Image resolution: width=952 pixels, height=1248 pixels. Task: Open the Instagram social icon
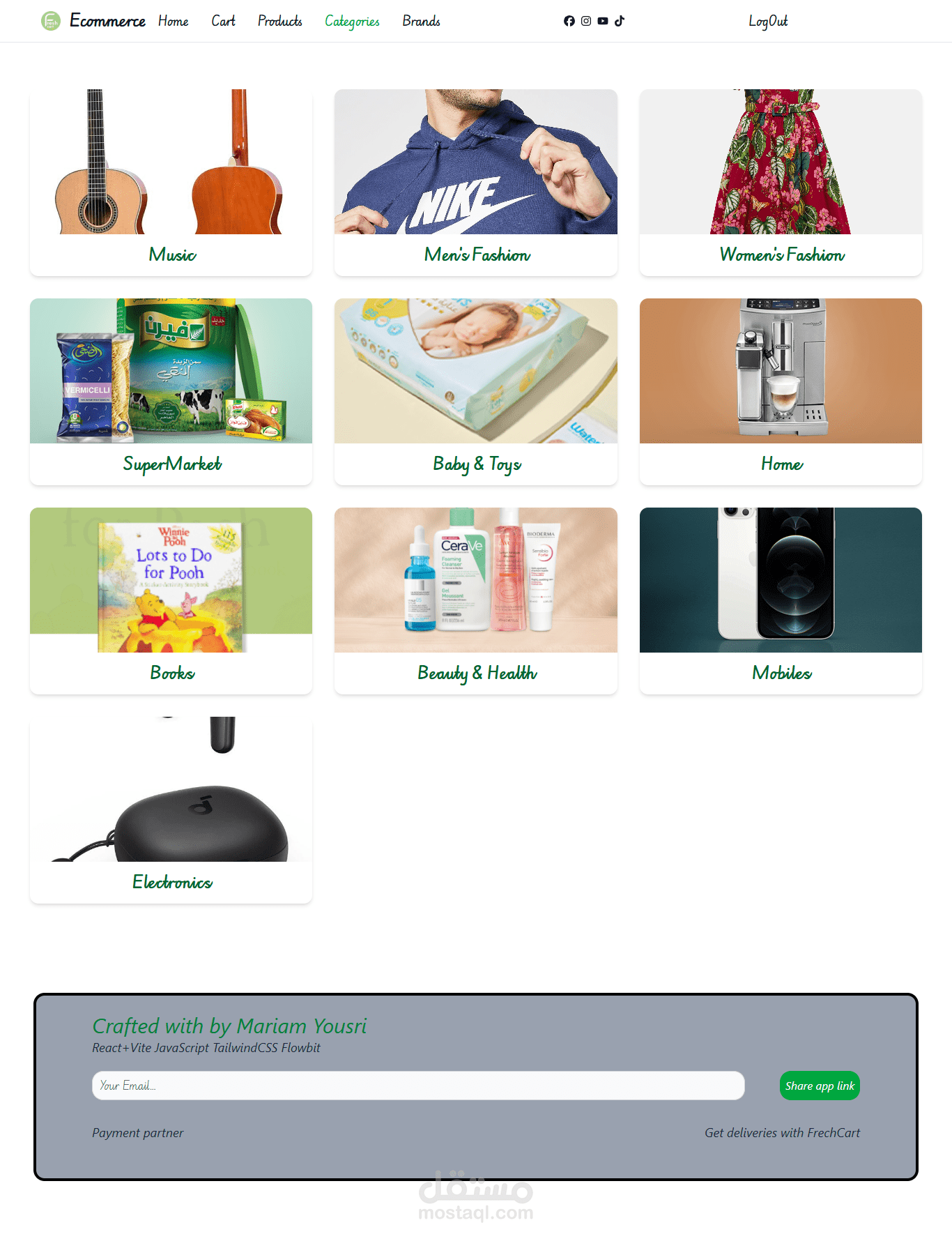point(586,21)
